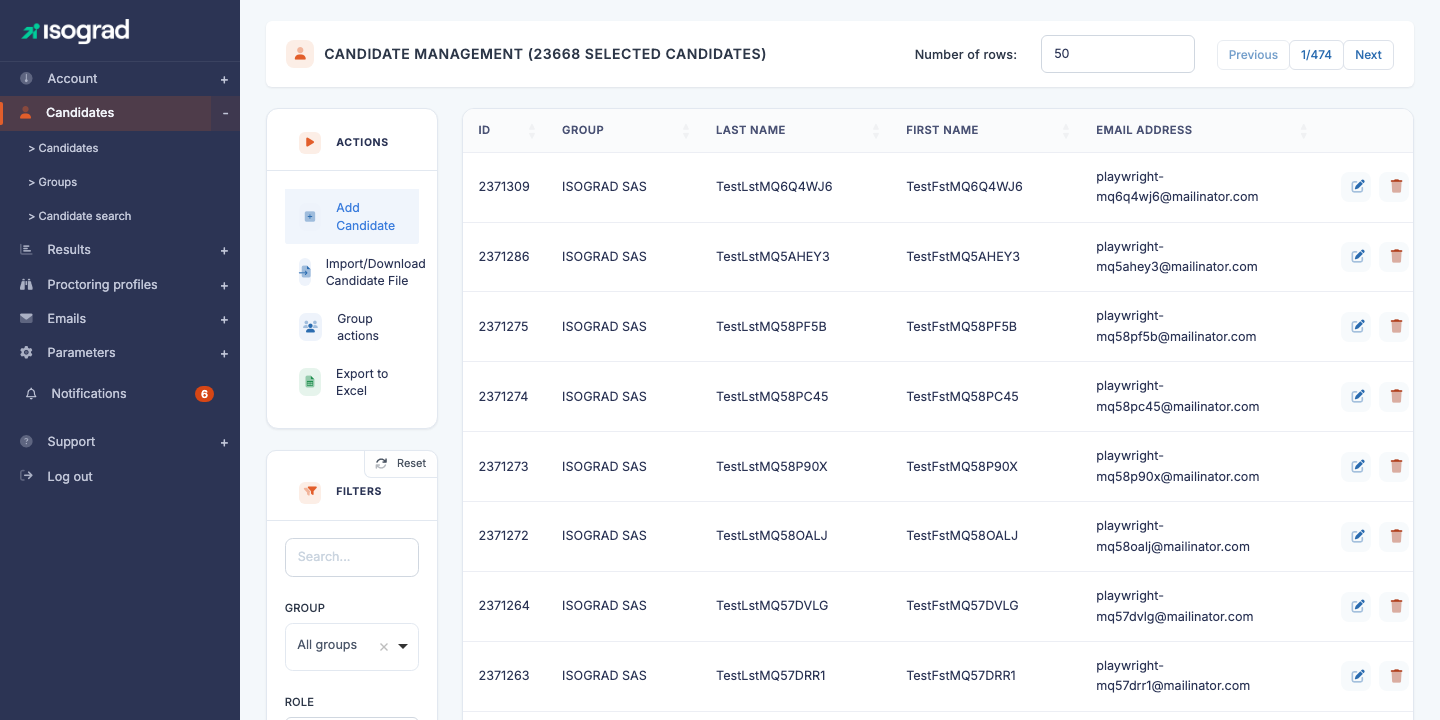The width and height of the screenshot is (1440, 720).
Task: Delete candidate 2371273 with trash icon
Action: [x=1396, y=466]
